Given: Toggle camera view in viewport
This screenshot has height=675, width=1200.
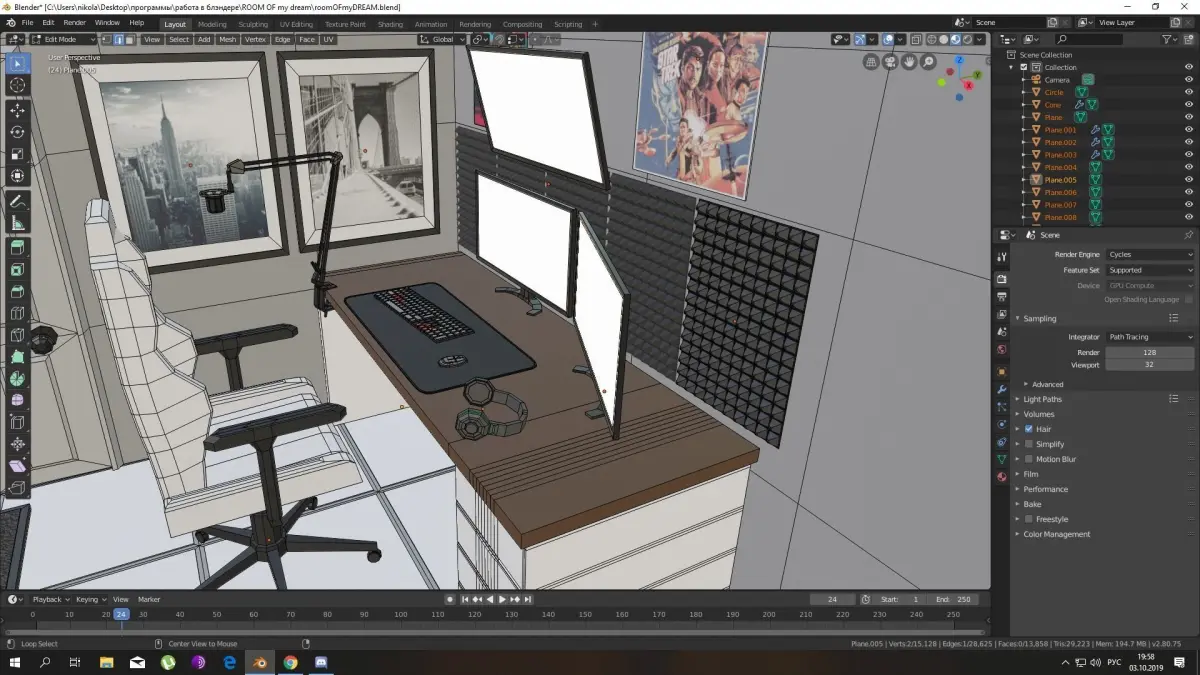Looking at the screenshot, I should (890, 61).
